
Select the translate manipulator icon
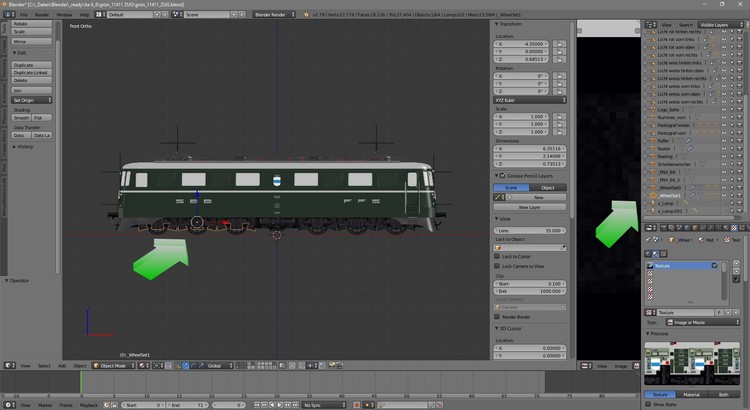point(186,366)
